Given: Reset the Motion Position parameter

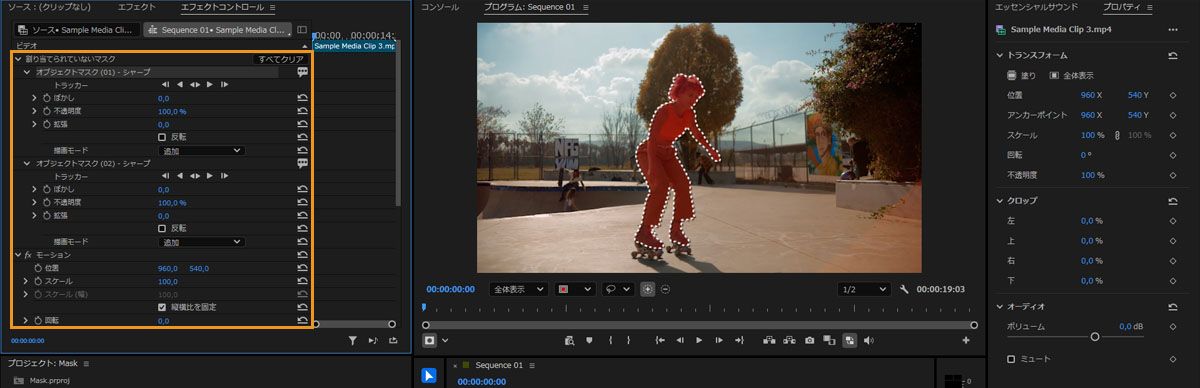Looking at the screenshot, I should pos(302,268).
